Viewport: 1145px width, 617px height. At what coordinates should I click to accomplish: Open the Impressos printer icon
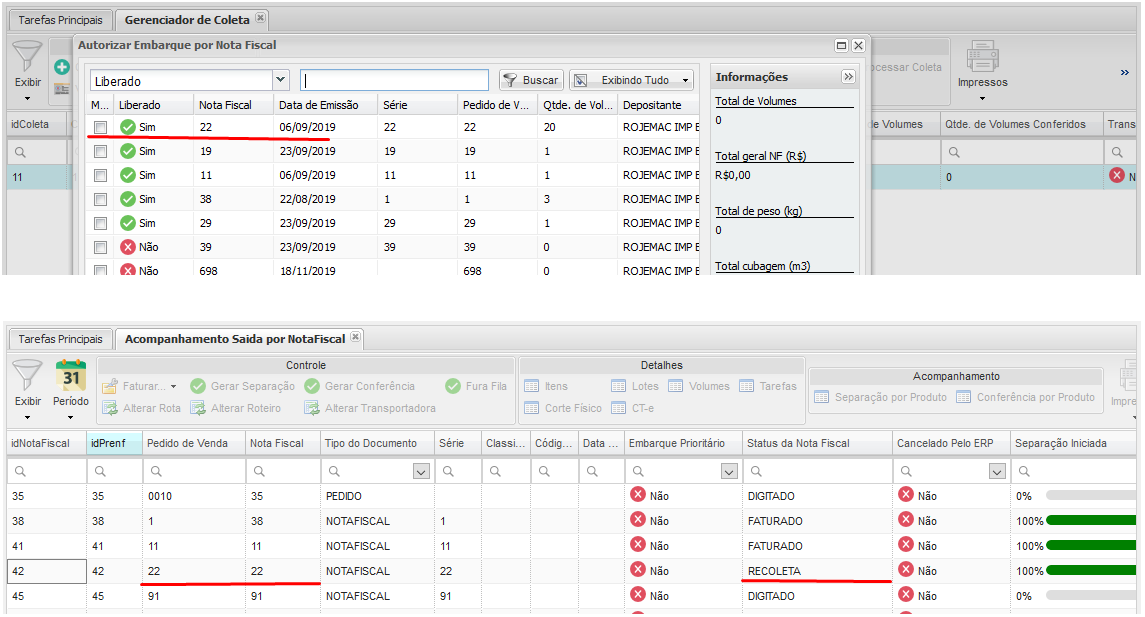pos(982,57)
